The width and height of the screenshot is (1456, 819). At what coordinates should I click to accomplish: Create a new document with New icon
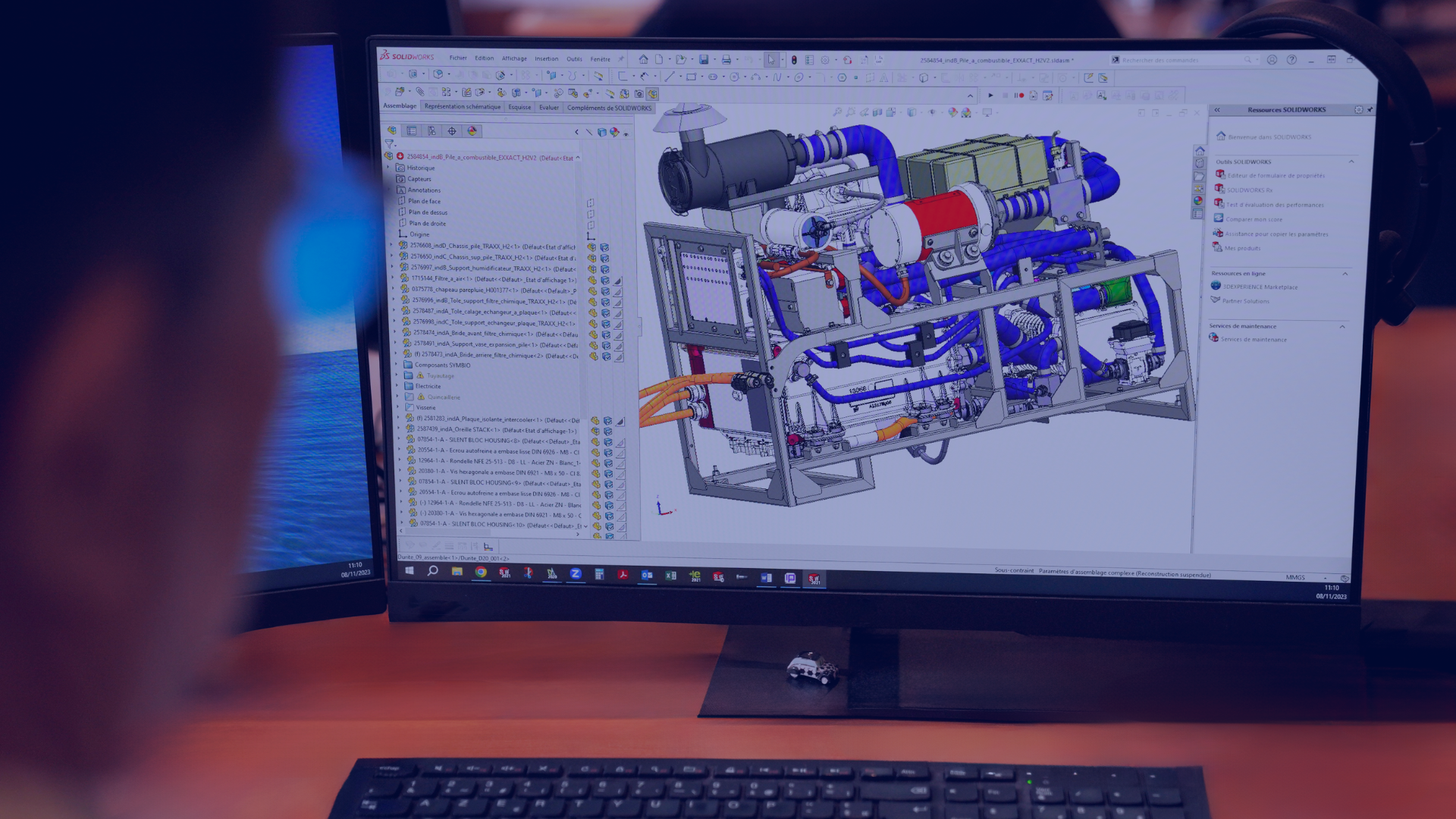659,59
